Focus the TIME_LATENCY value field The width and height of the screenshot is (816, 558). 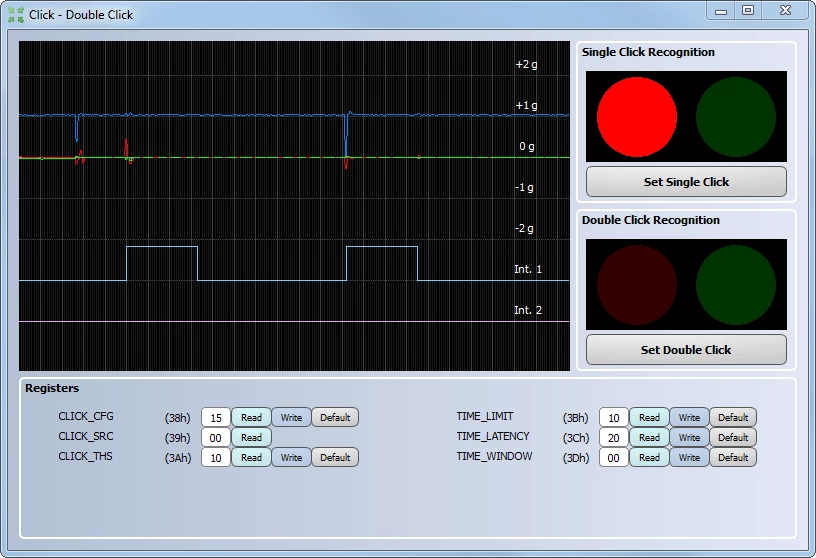coord(614,438)
